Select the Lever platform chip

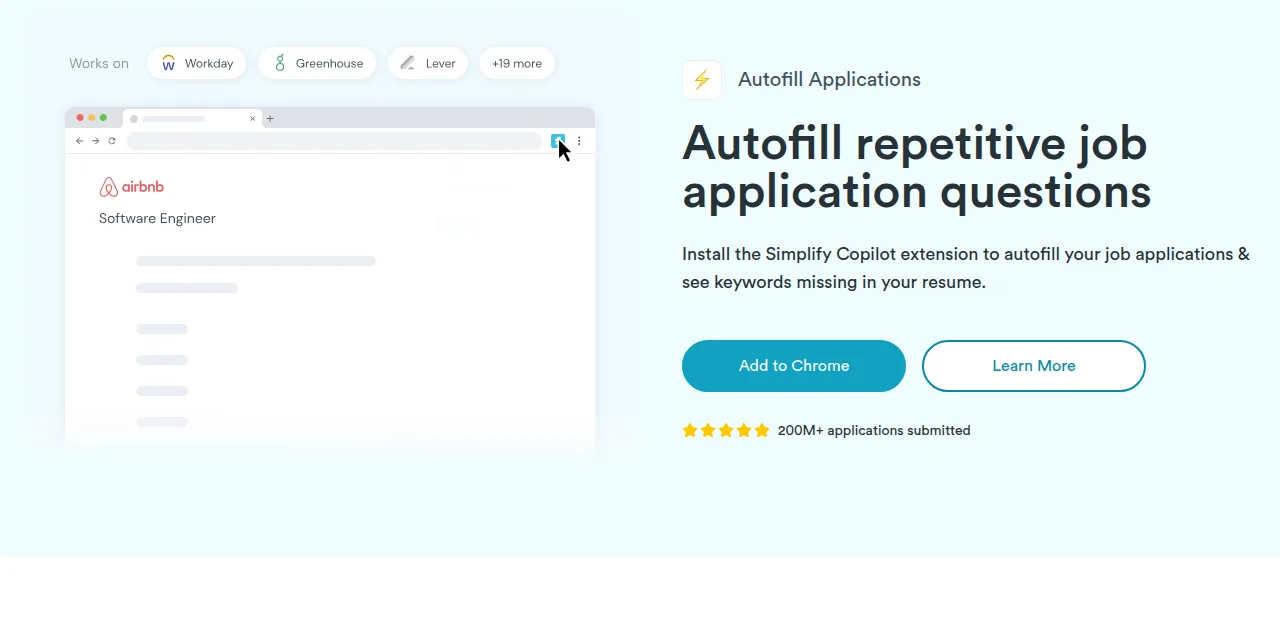click(x=428, y=63)
